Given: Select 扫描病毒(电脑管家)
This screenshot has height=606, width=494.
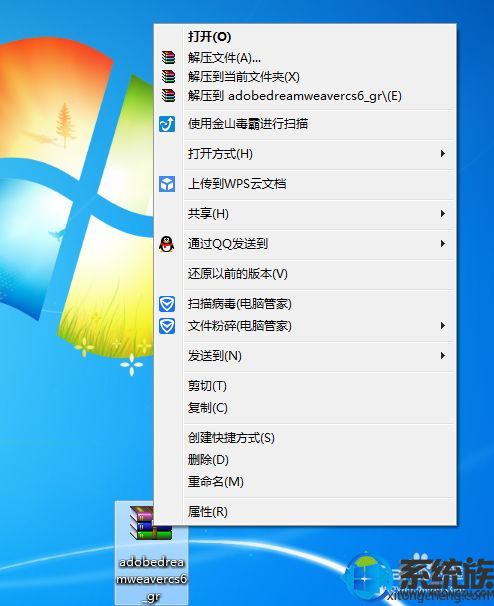Looking at the screenshot, I should (305, 304).
